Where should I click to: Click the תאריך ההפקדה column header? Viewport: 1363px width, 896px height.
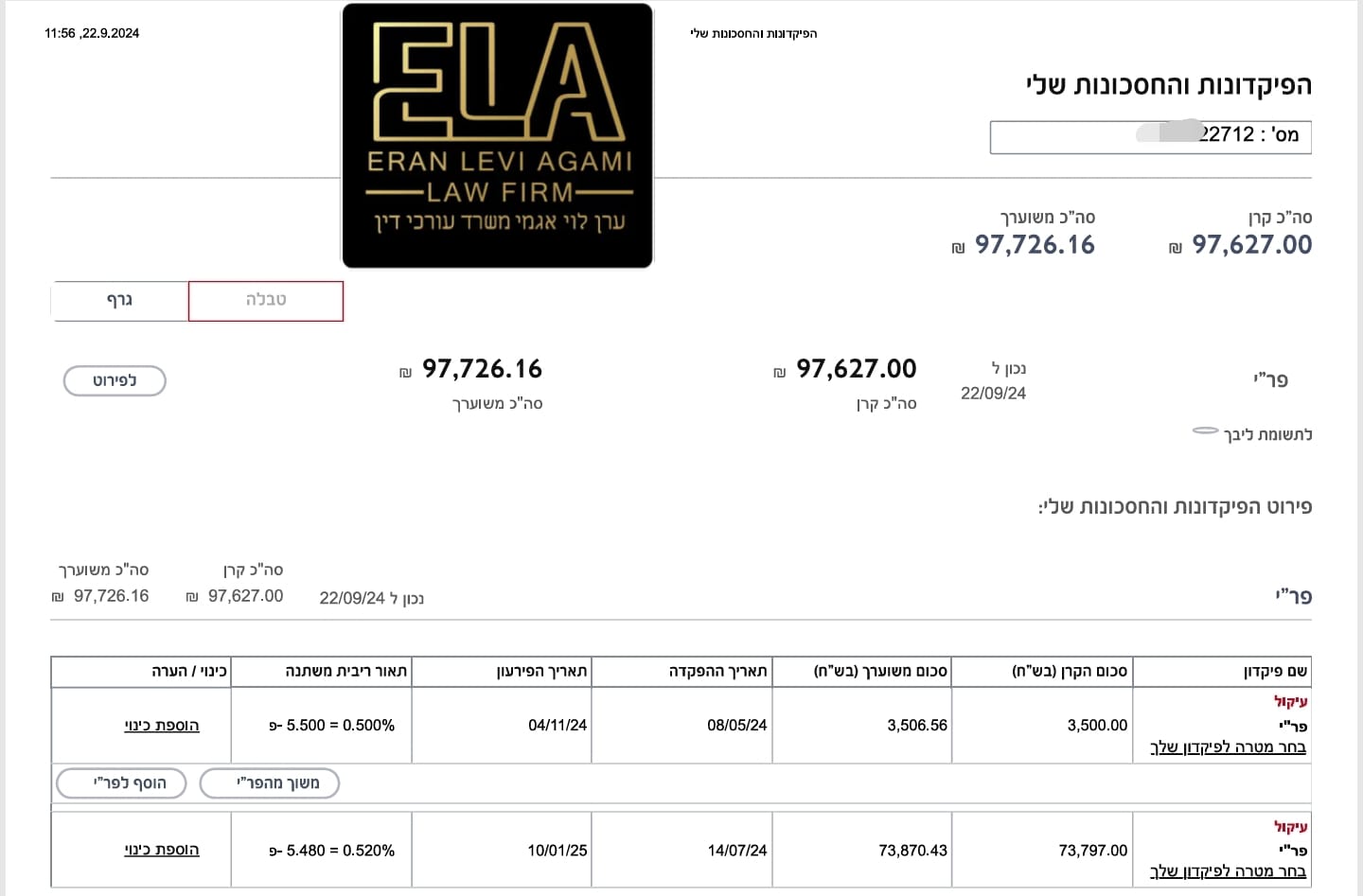tap(717, 672)
